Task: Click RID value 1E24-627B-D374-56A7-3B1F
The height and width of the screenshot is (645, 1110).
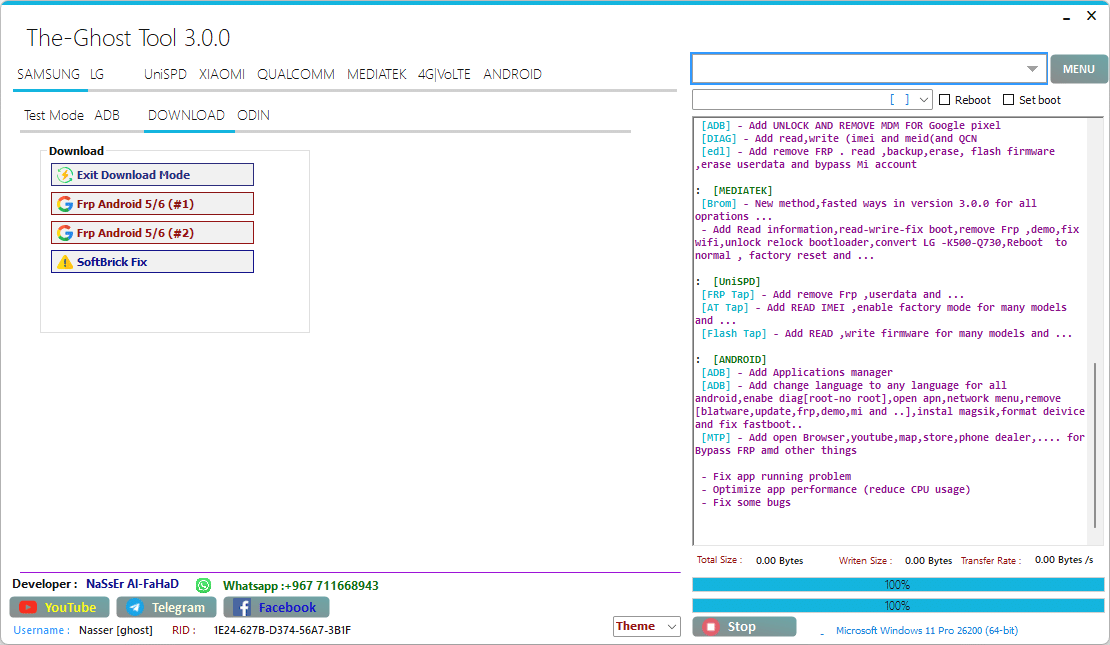Action: [x=282, y=630]
